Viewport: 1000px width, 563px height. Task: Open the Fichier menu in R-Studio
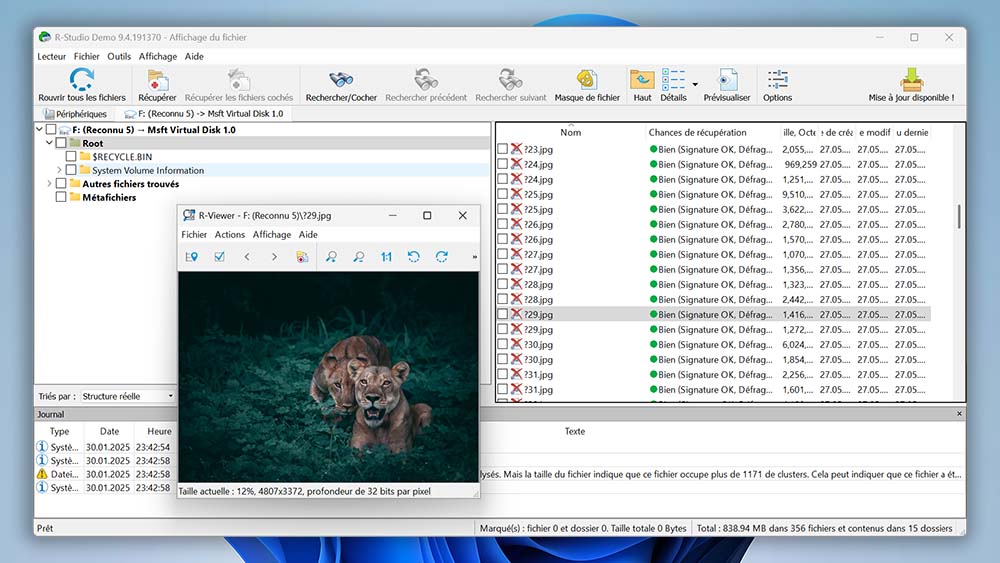tap(87, 56)
